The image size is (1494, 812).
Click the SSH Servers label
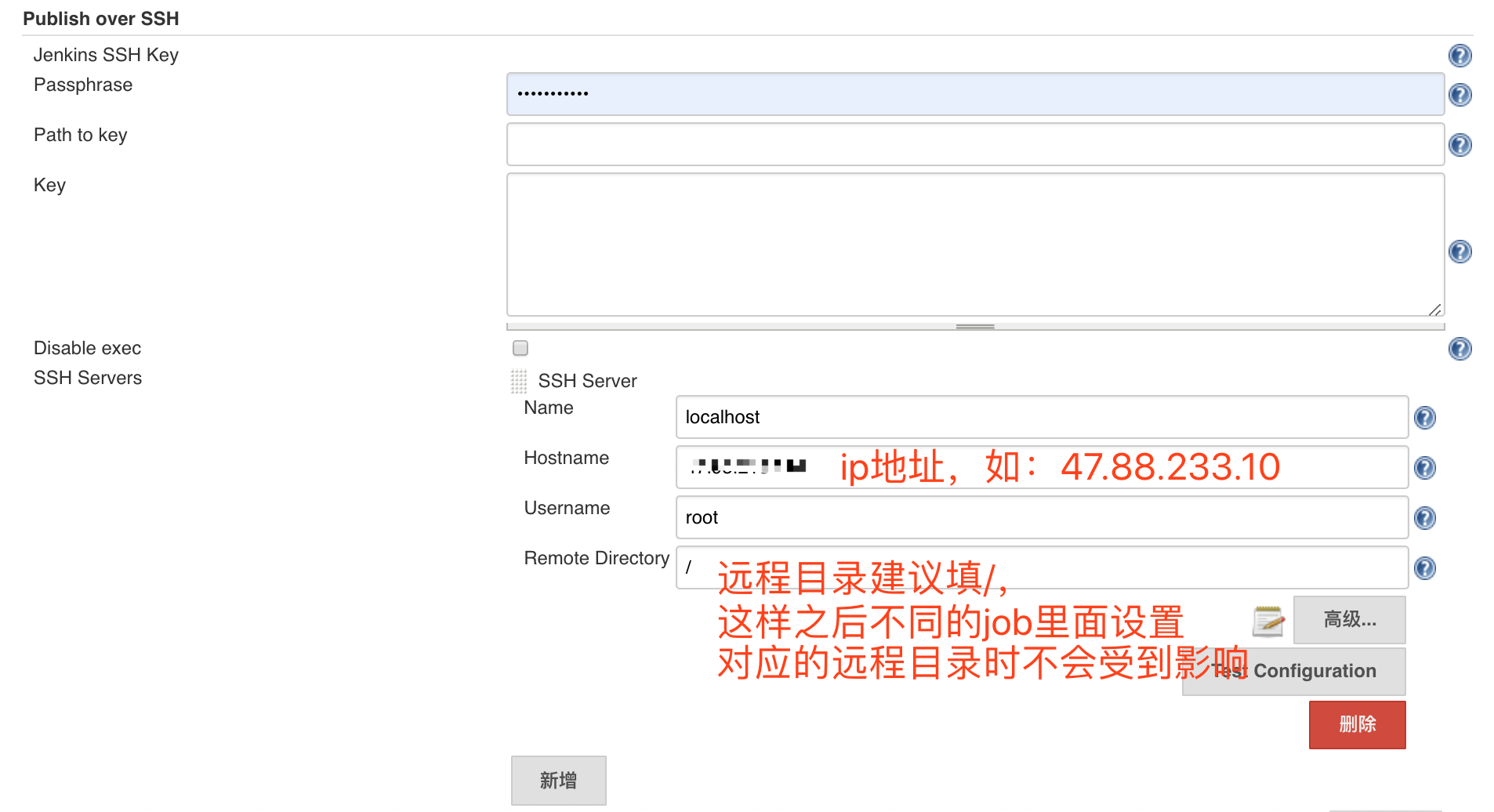pos(88,378)
